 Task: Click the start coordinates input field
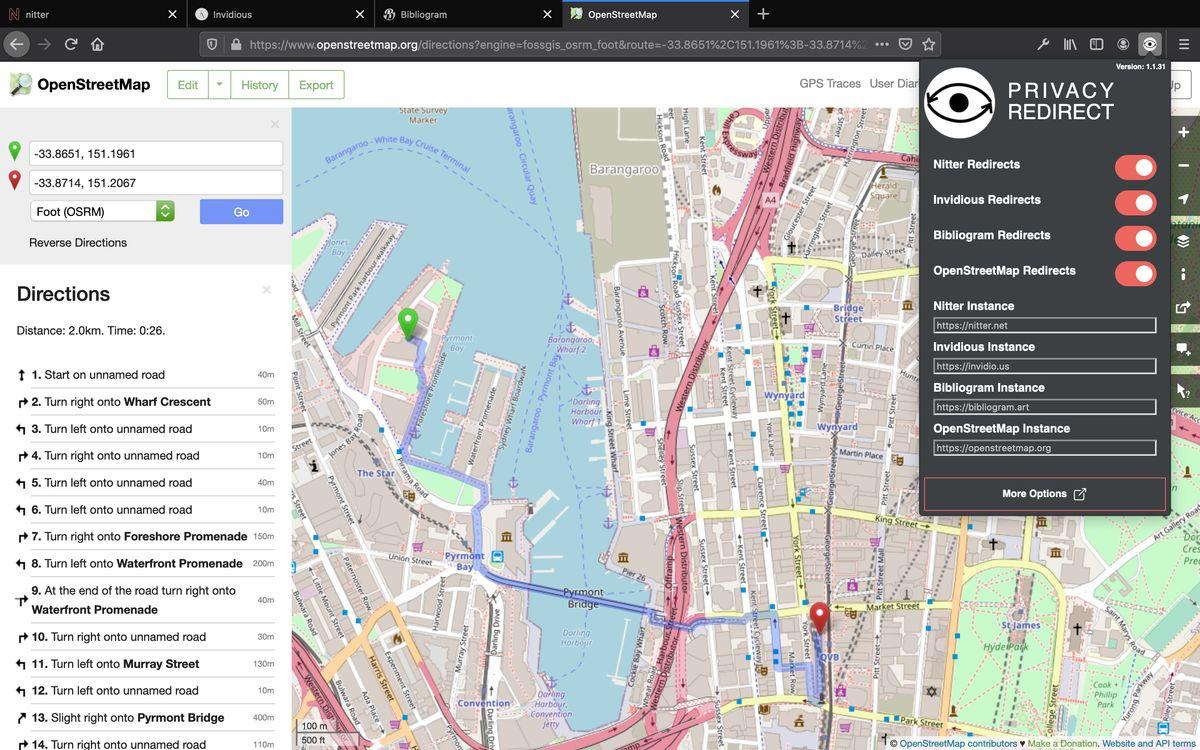tap(156, 153)
